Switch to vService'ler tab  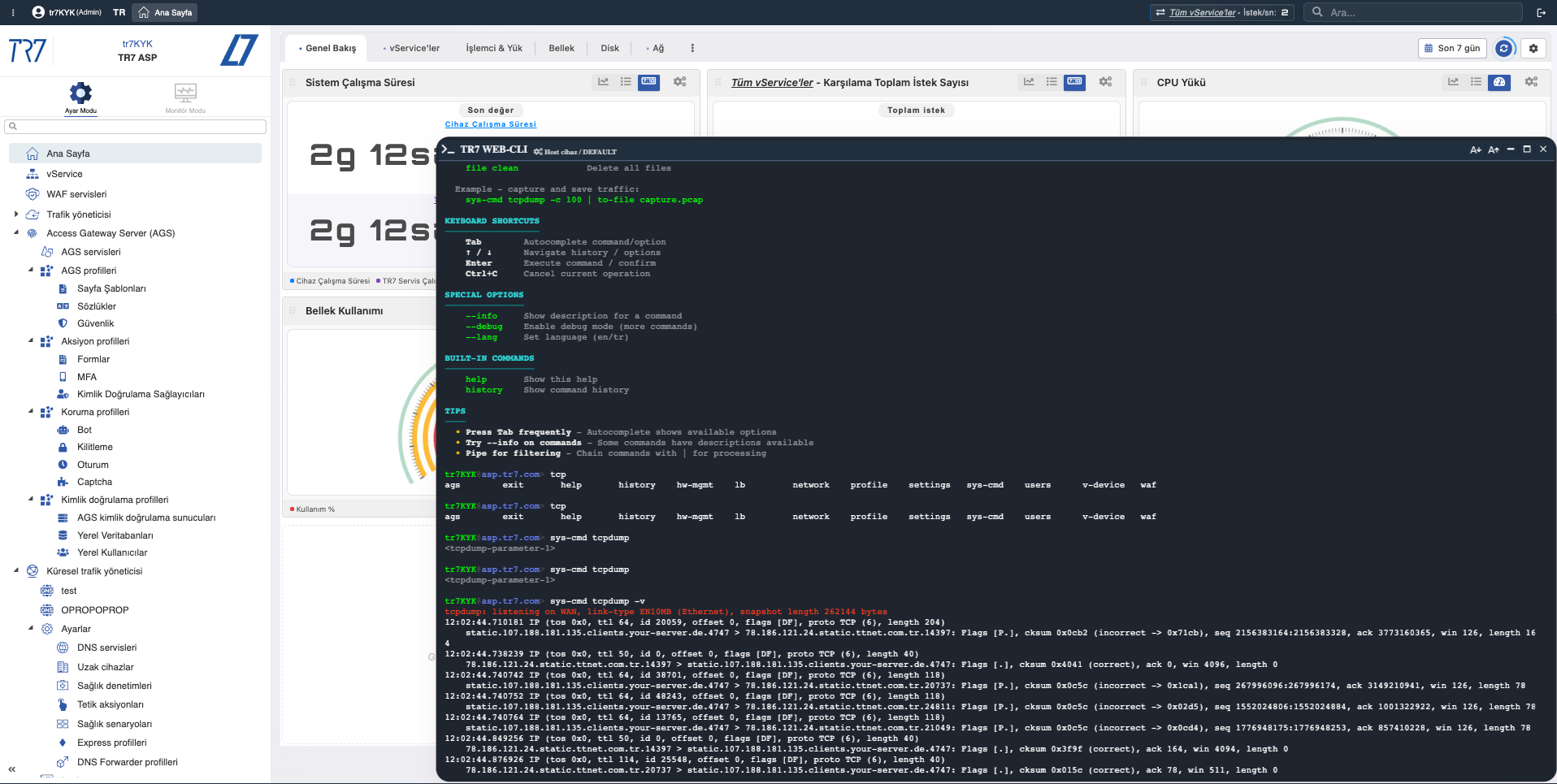(411, 48)
